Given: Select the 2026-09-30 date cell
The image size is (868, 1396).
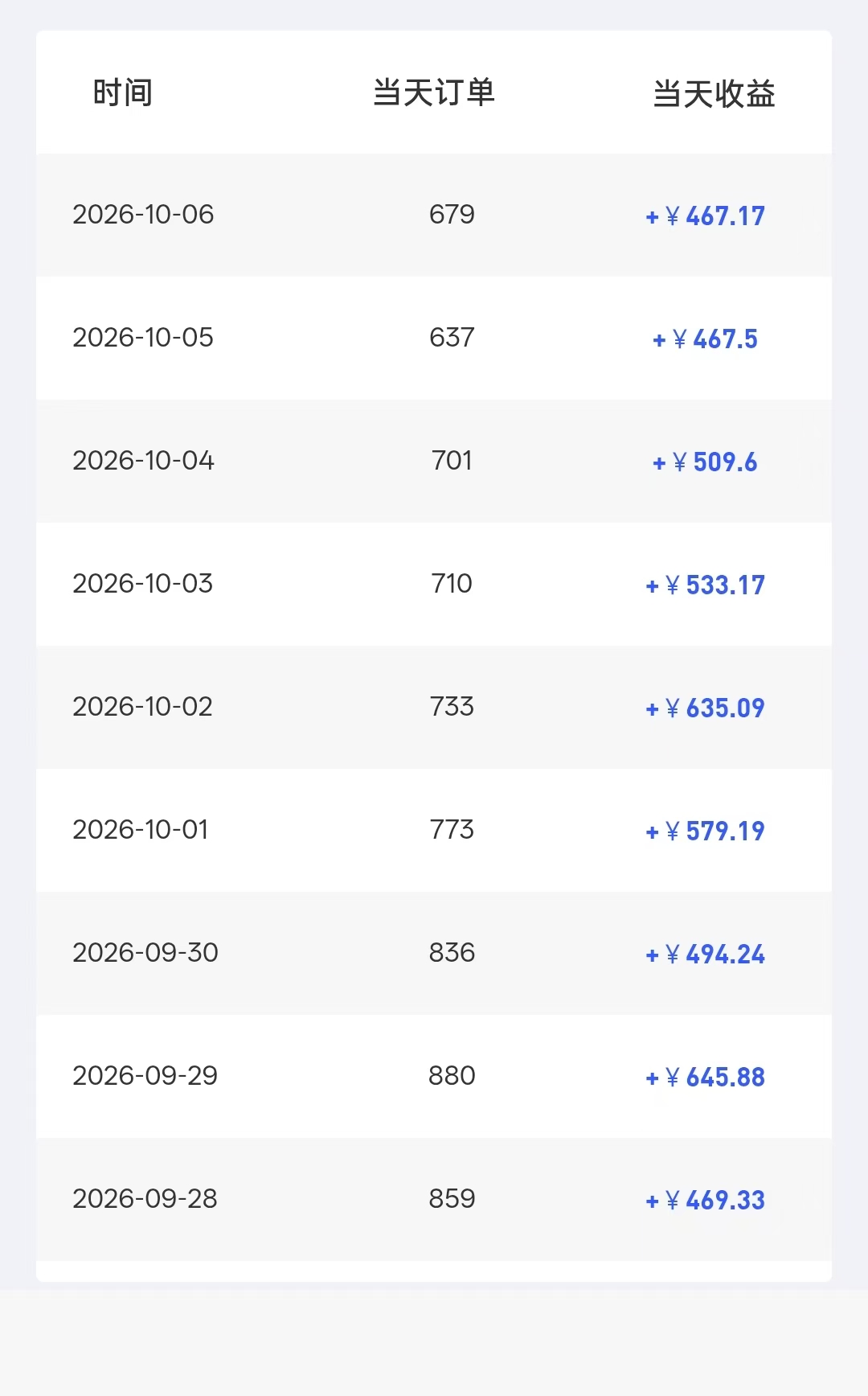Looking at the screenshot, I should (x=145, y=953).
